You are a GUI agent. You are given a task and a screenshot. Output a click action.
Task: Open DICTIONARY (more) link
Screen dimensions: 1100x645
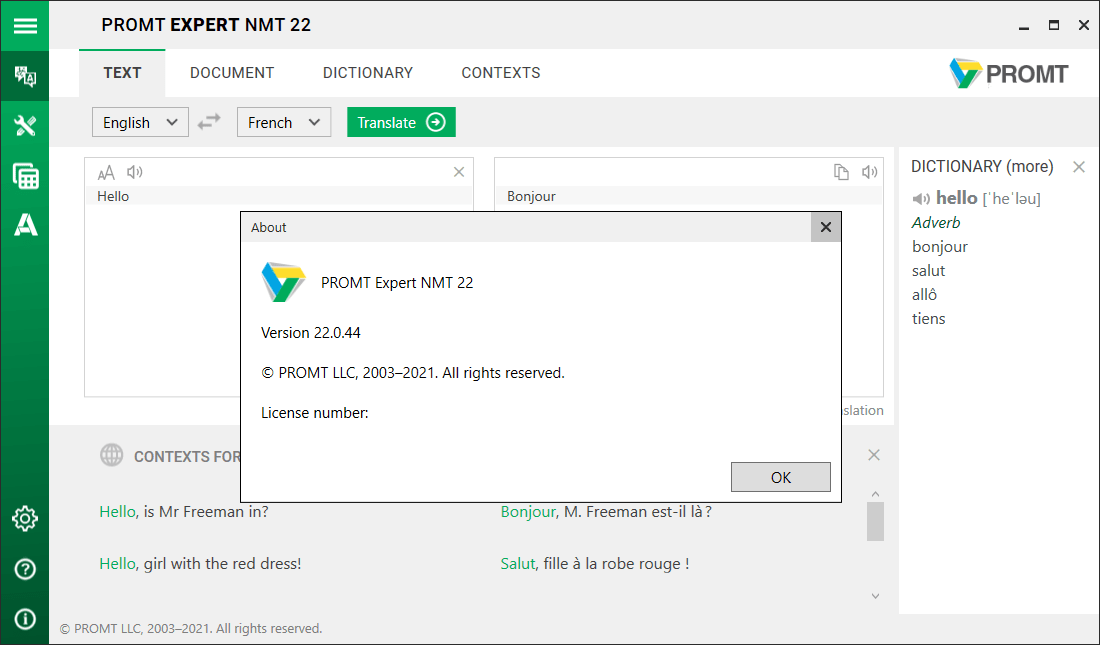point(982,166)
